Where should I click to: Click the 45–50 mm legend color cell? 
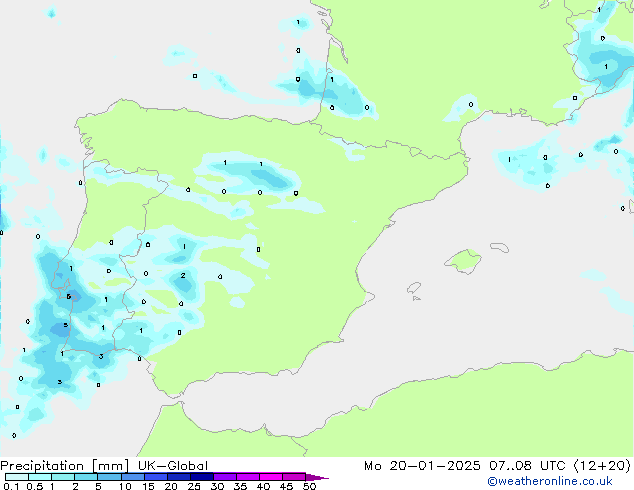pos(294,477)
